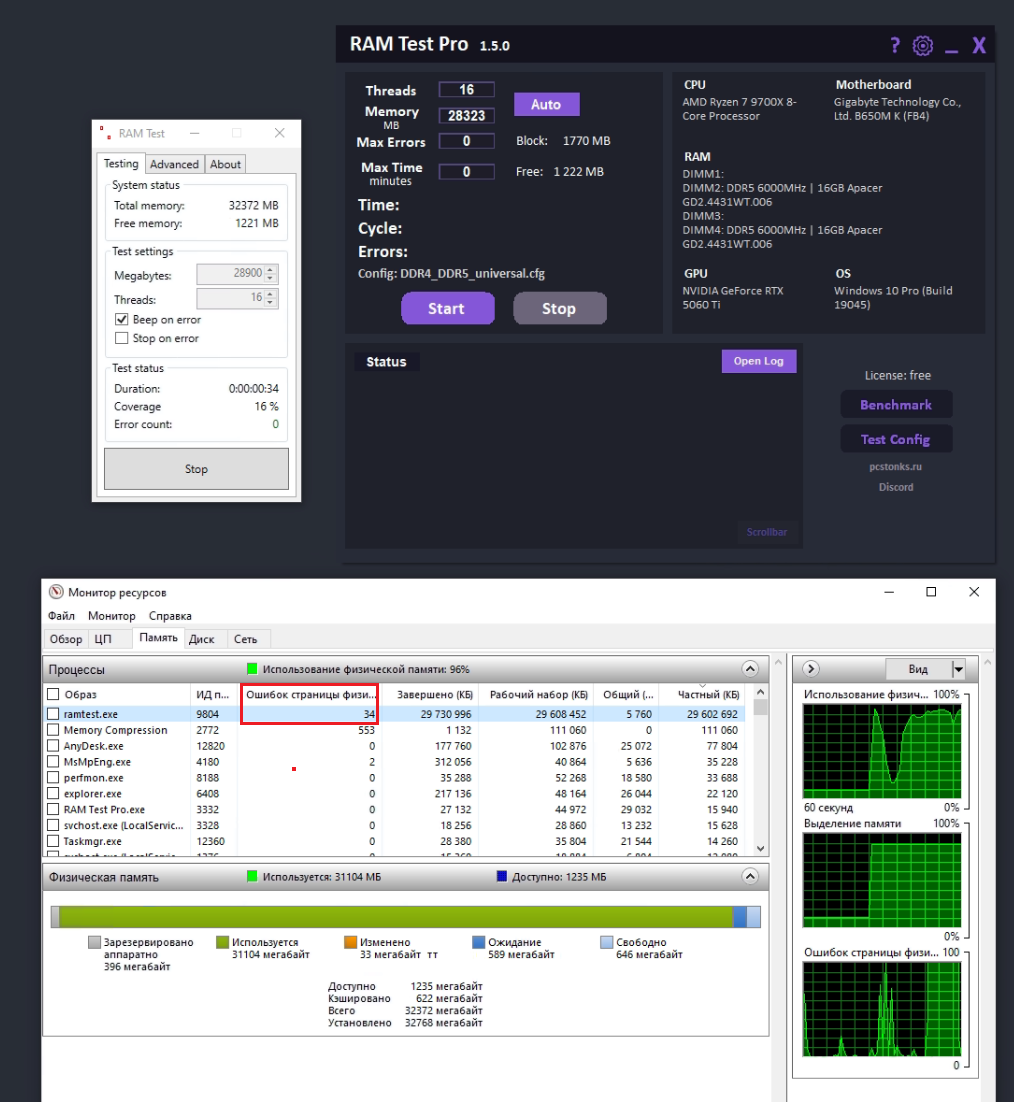This screenshot has height=1102, width=1014.
Task: Check the ramtest.exe process checkbox
Action: [53, 713]
